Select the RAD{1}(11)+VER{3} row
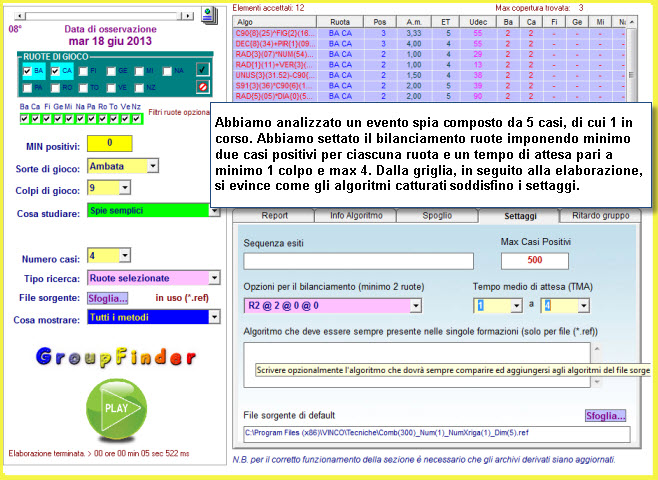This screenshot has width=658, height=480. pyautogui.click(x=430, y=65)
